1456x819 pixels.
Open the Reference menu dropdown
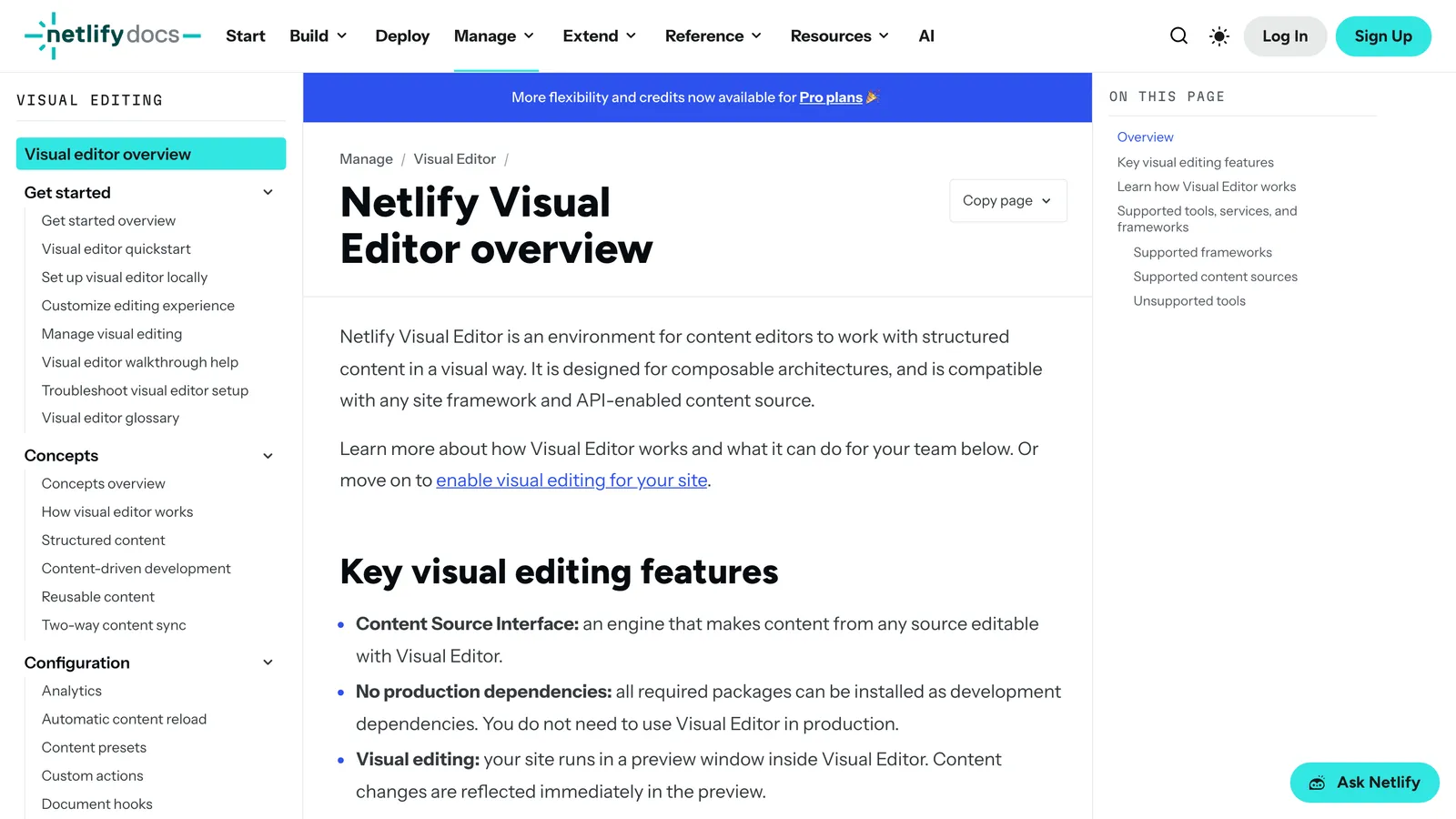713,35
